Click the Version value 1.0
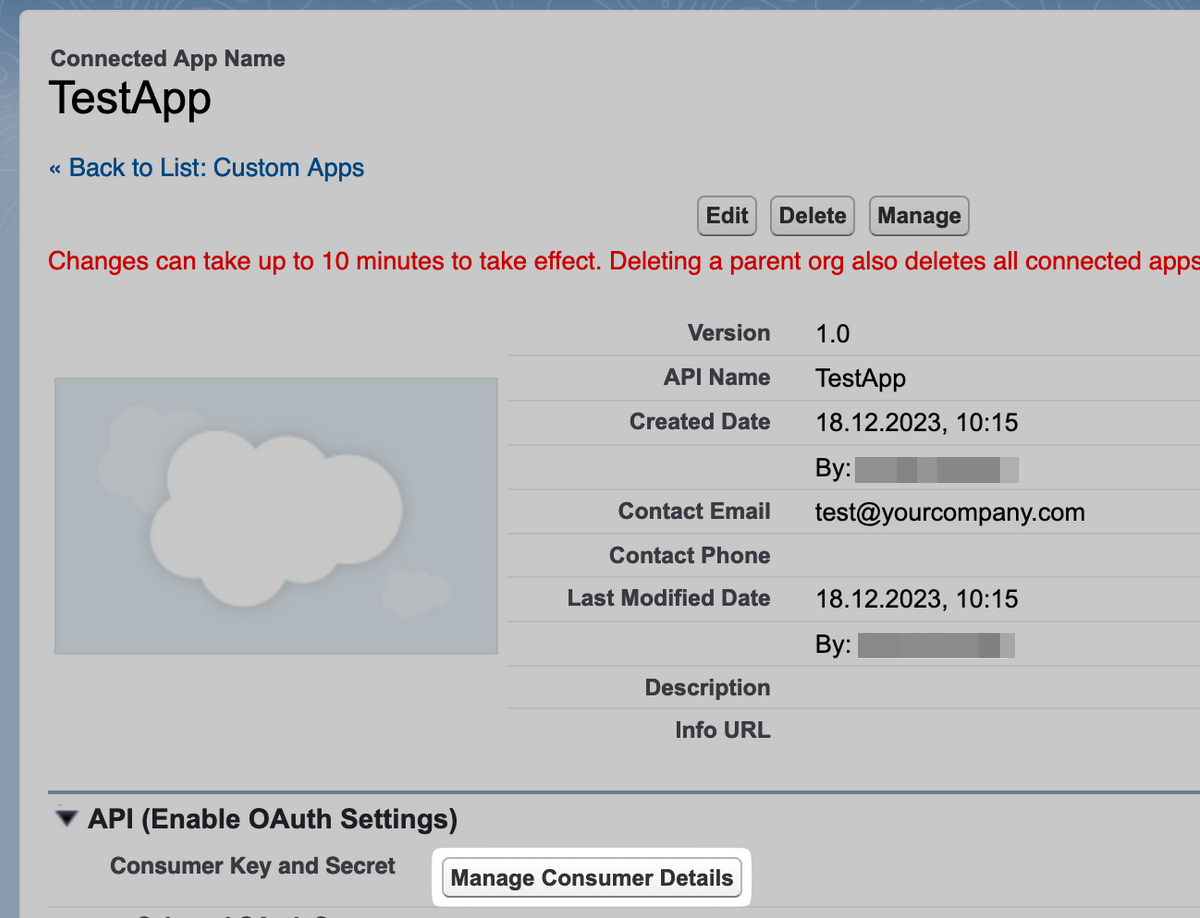Screen dimensions: 1200x918 point(833,334)
